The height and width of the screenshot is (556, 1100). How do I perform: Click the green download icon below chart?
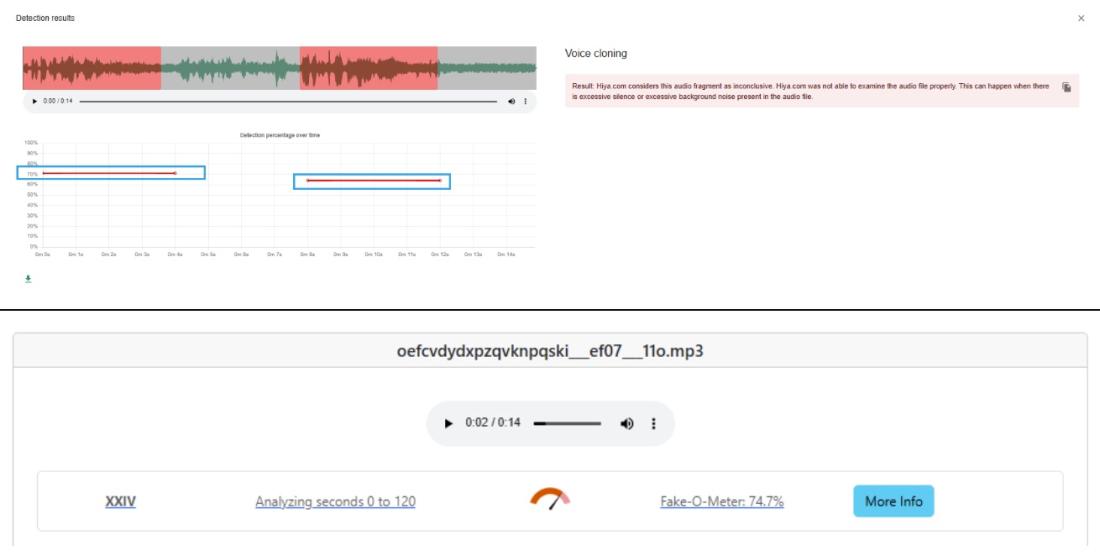point(28,280)
